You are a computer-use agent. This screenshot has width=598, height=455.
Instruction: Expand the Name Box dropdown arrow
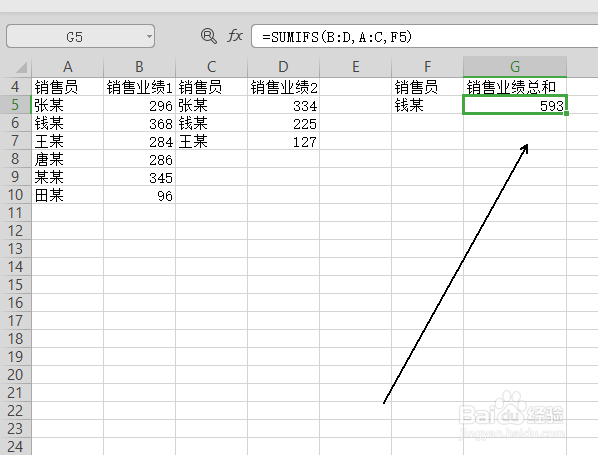coord(149,37)
